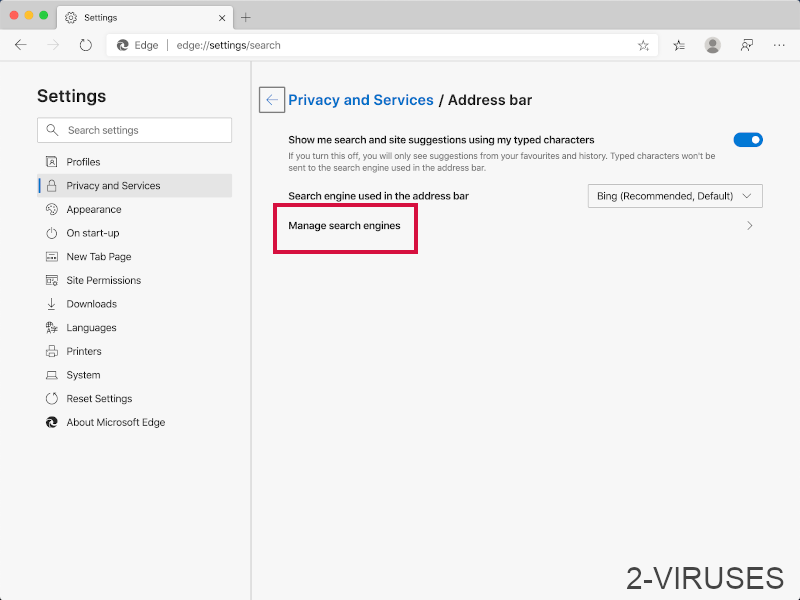Image resolution: width=800 pixels, height=600 pixels.
Task: Click the Downloads arrow icon in sidebar
Action: pyautogui.click(x=52, y=304)
